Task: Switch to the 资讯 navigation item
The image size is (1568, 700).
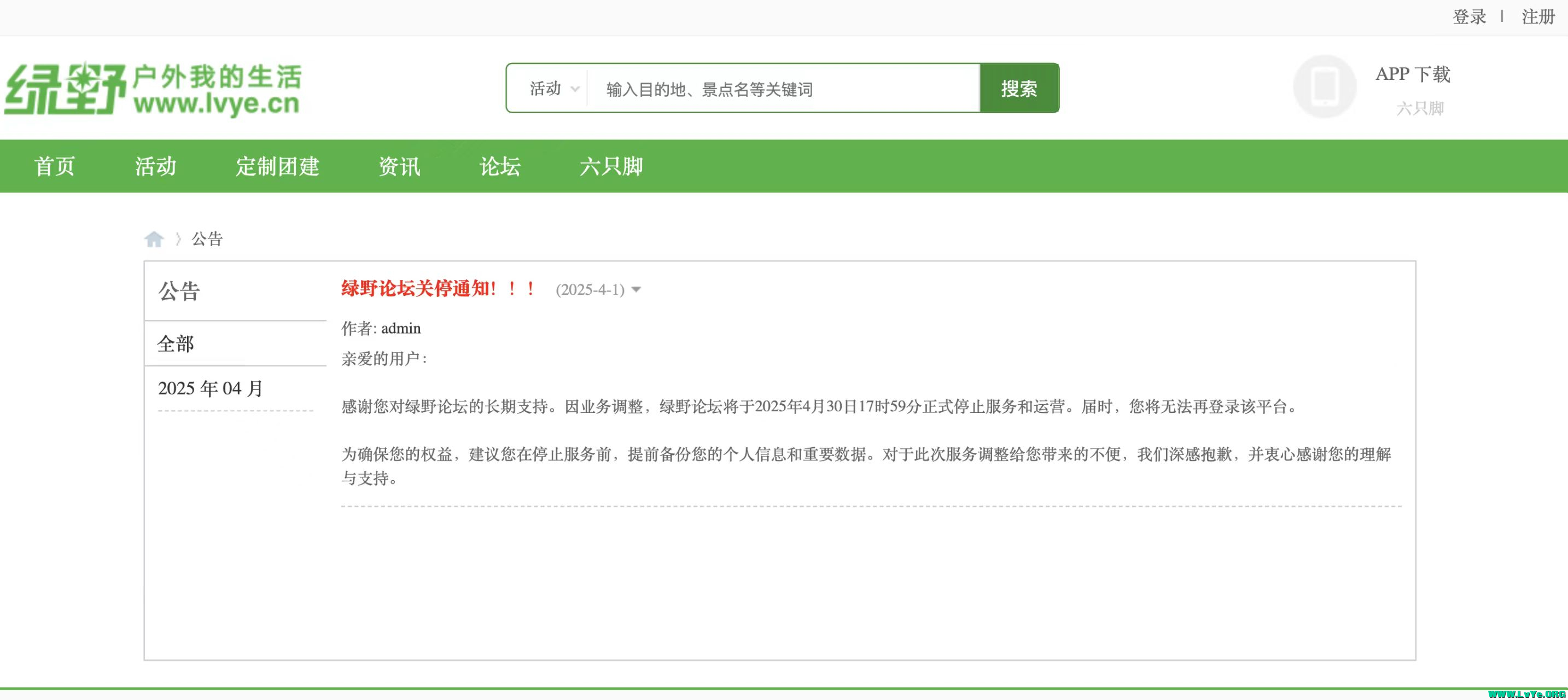Action: pyautogui.click(x=399, y=166)
